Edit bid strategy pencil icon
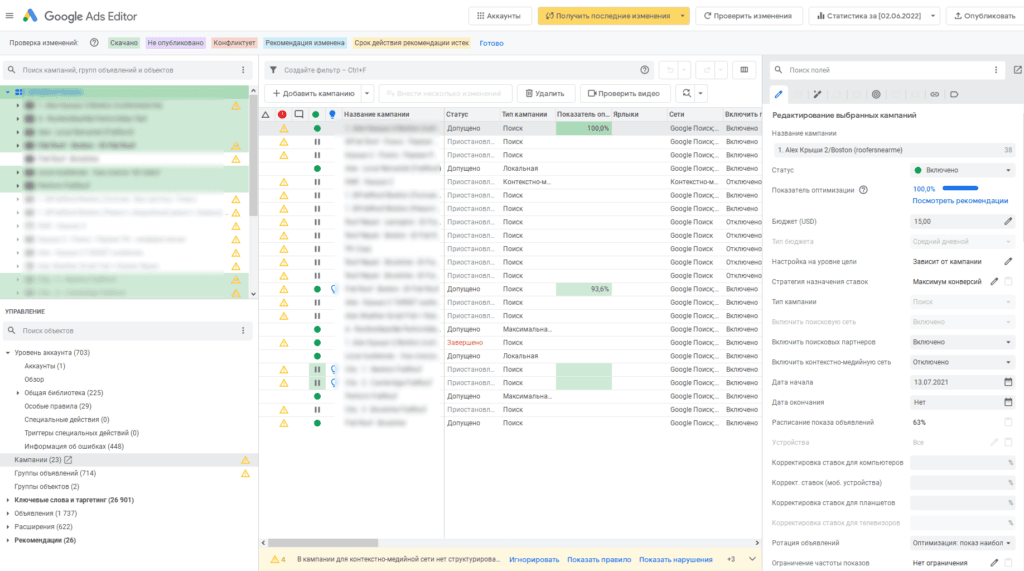The width and height of the screenshot is (1024, 571). [x=994, y=282]
